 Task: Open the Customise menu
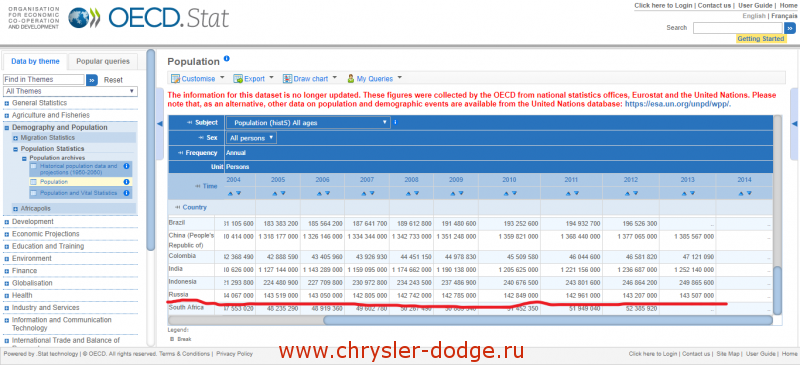click(197, 79)
